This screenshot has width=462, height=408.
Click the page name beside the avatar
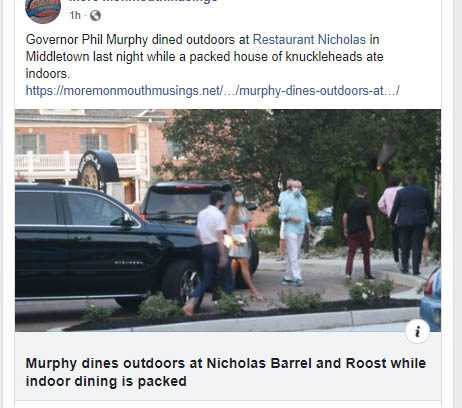click(143, 1)
